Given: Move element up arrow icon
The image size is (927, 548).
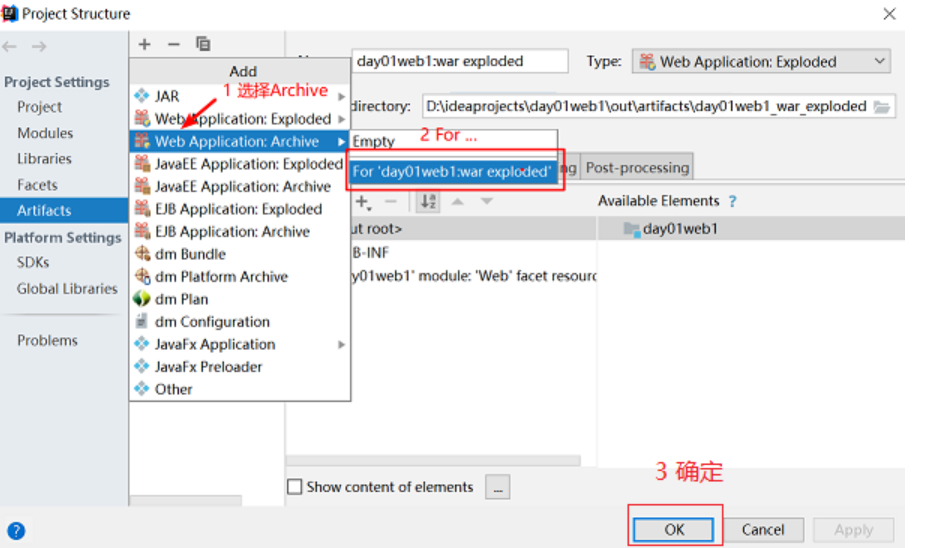Looking at the screenshot, I should (457, 202).
